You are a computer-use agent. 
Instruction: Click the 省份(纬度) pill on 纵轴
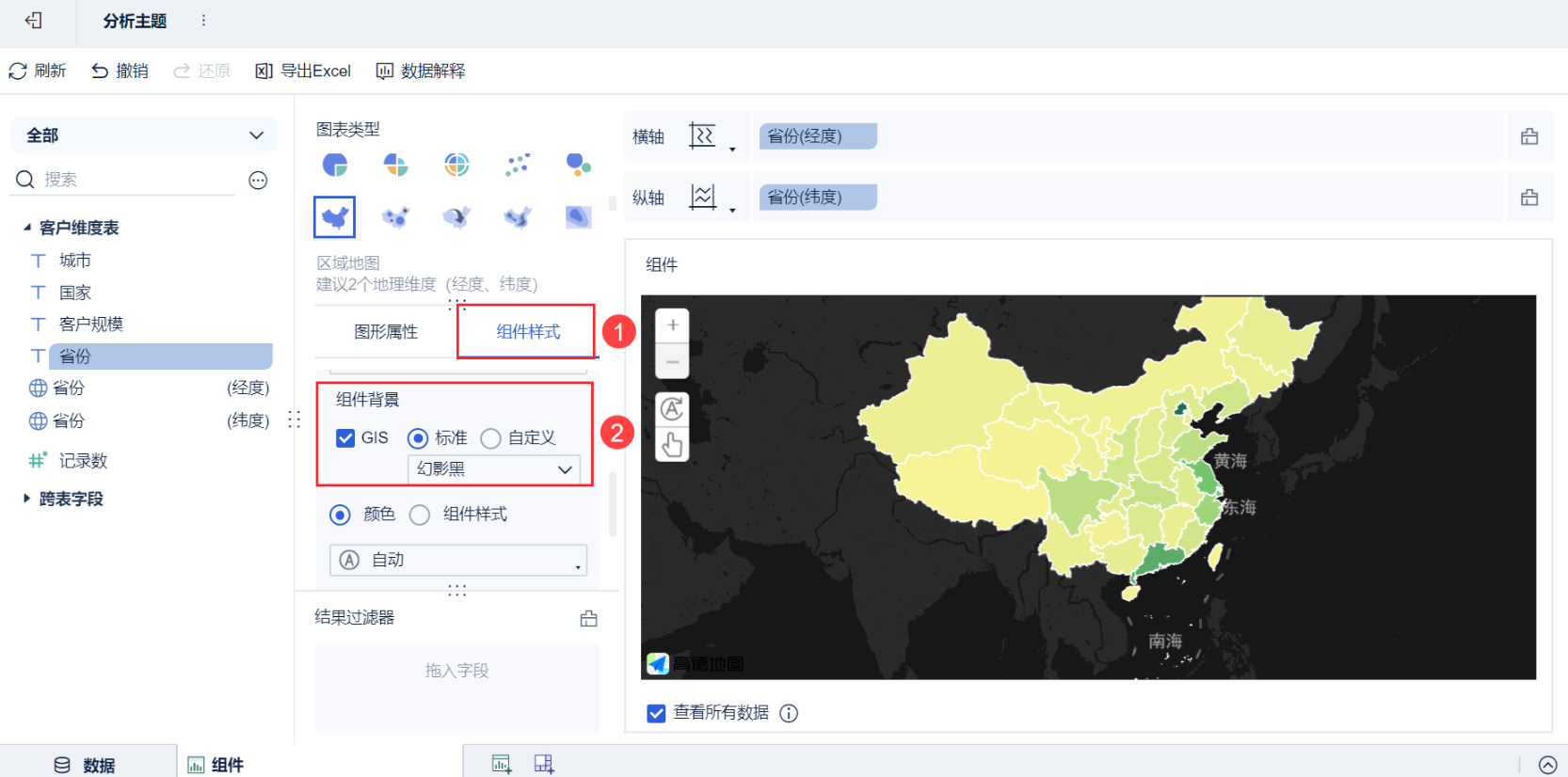pos(818,197)
